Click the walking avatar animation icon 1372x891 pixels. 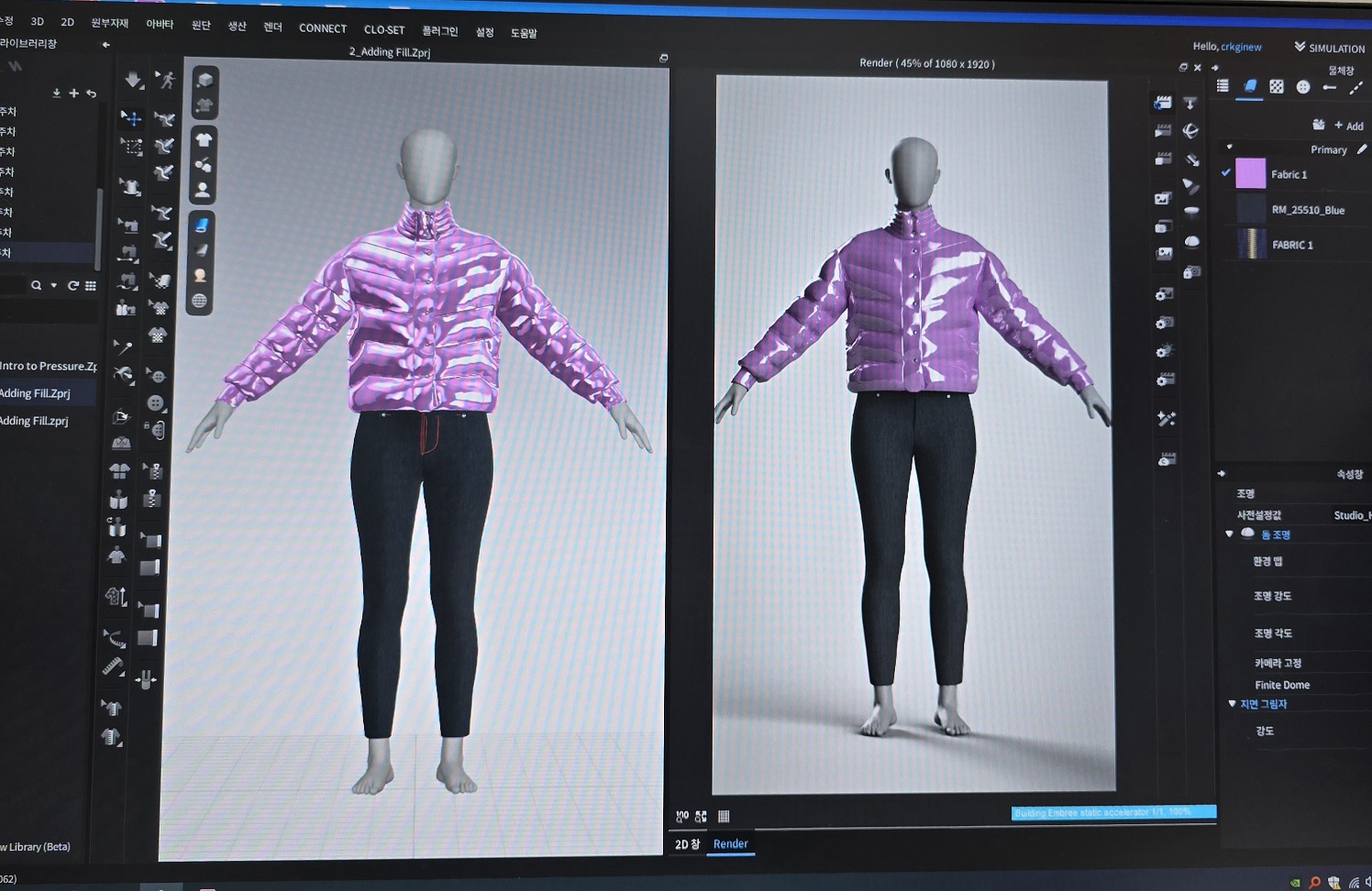click(x=165, y=81)
